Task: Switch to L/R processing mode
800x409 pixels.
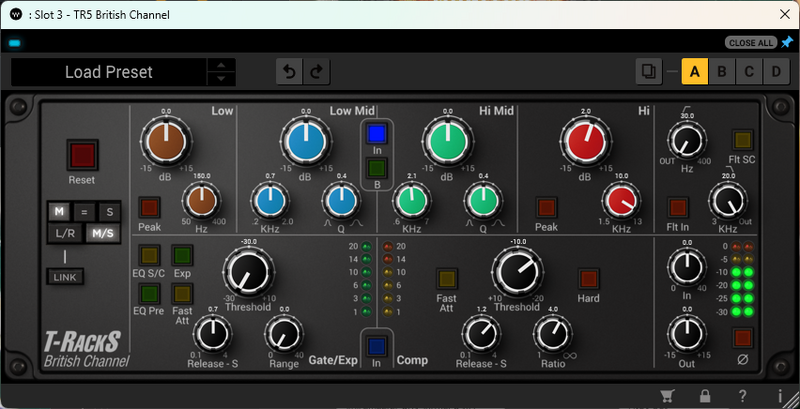Action: (x=66, y=234)
